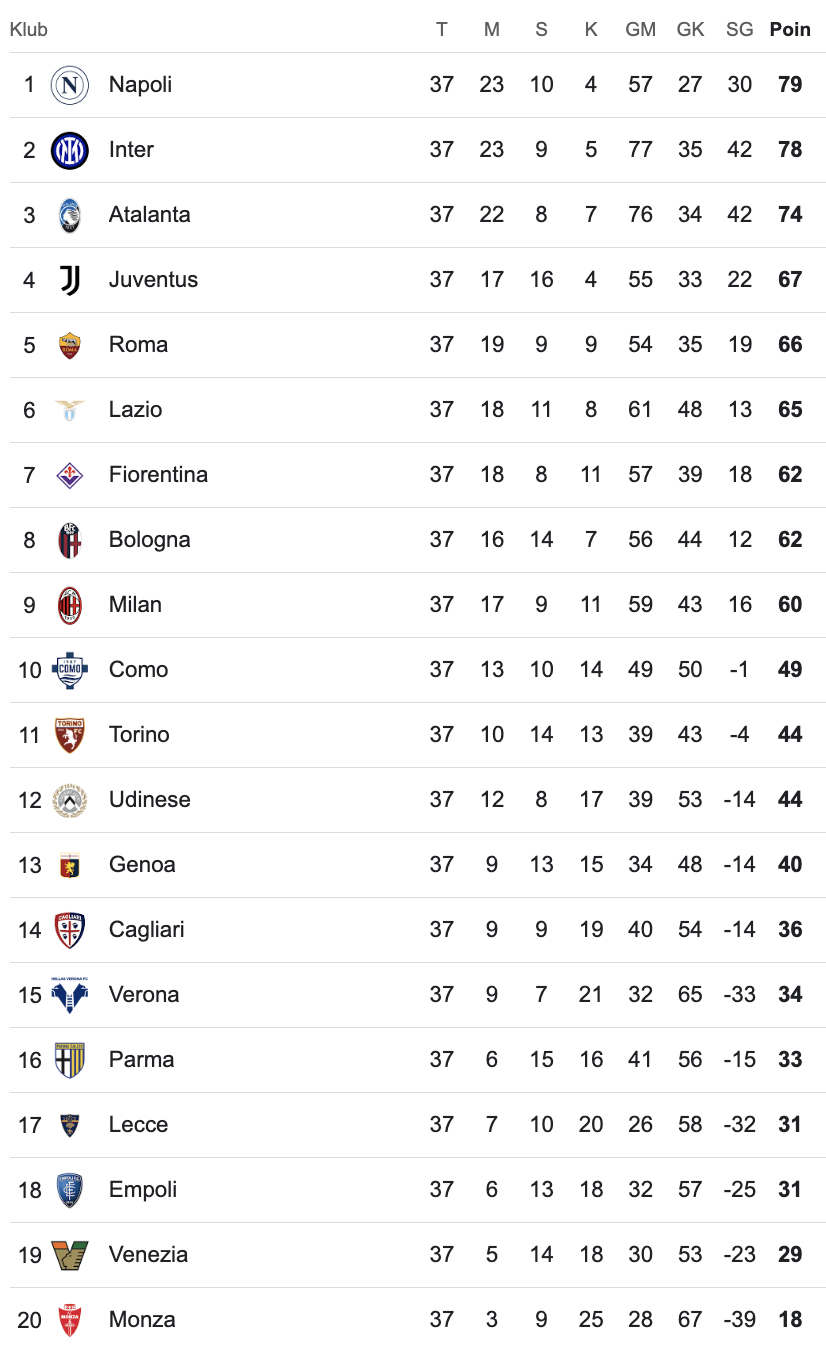826x1368 pixels.
Task: Click the Poin column header
Action: click(x=790, y=29)
